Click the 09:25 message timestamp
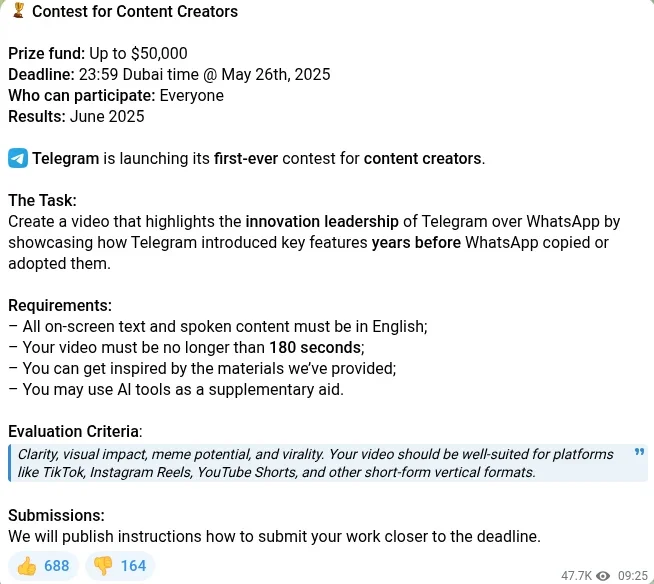Image resolution: width=654 pixels, height=584 pixels. click(633, 576)
